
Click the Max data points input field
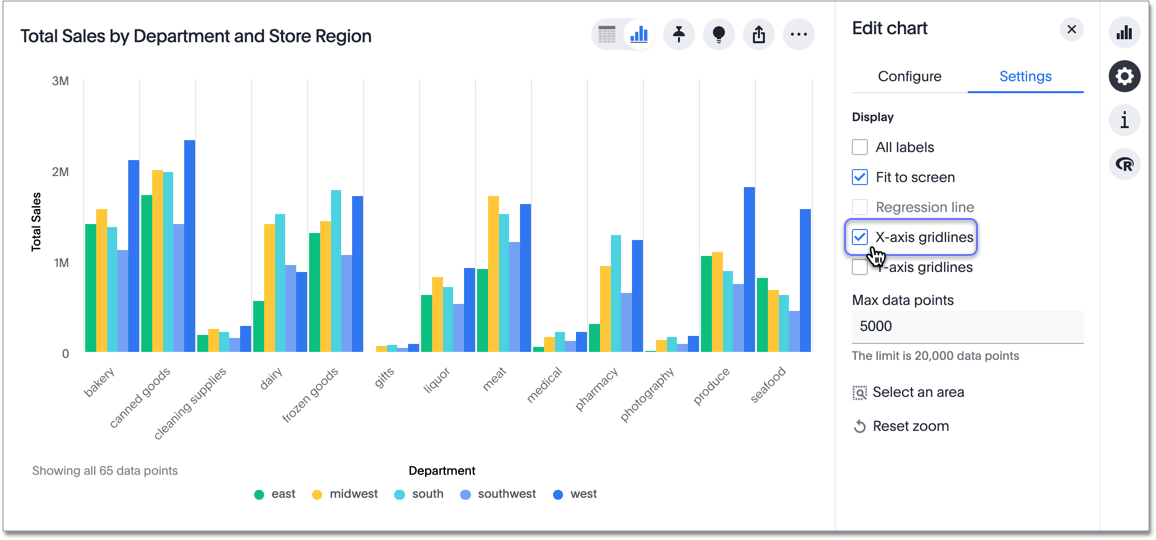967,326
